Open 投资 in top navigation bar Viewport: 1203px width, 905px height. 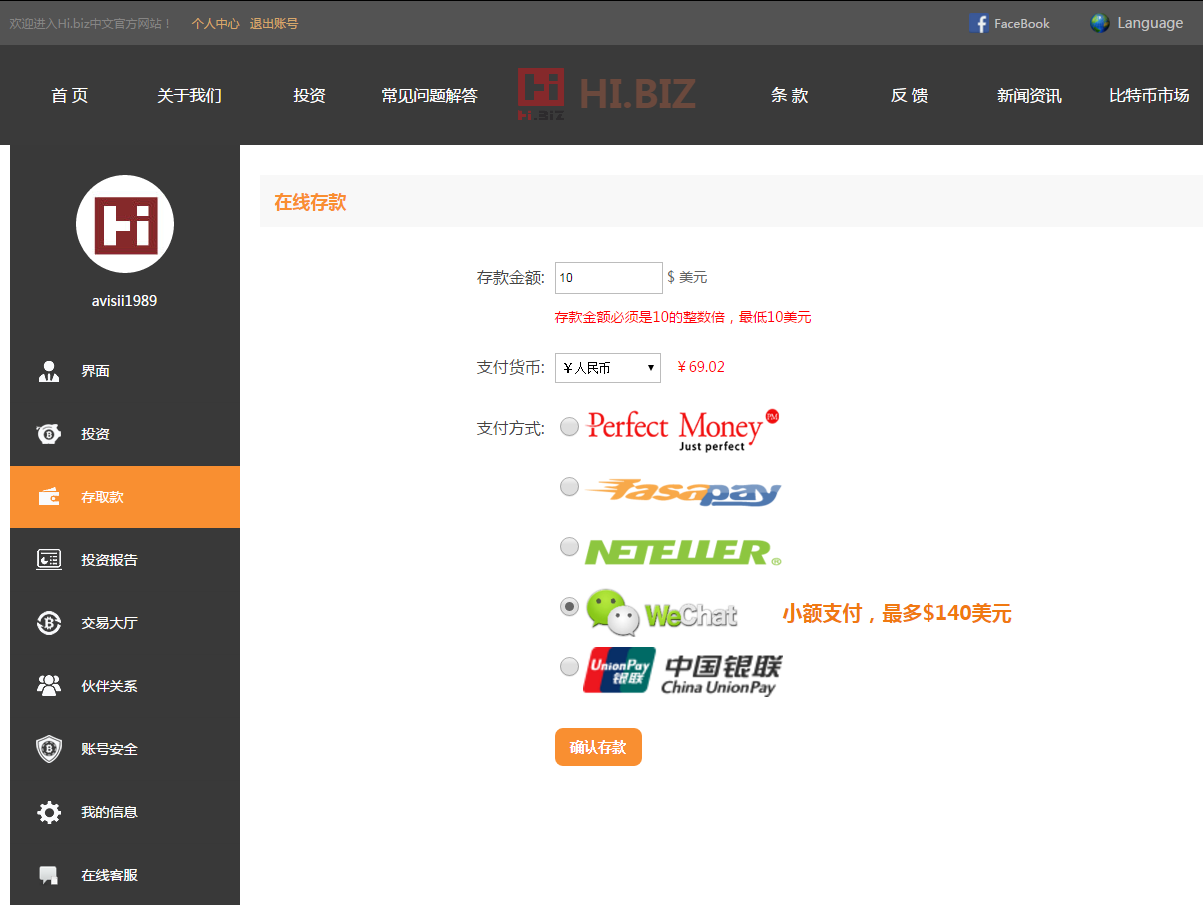309,95
